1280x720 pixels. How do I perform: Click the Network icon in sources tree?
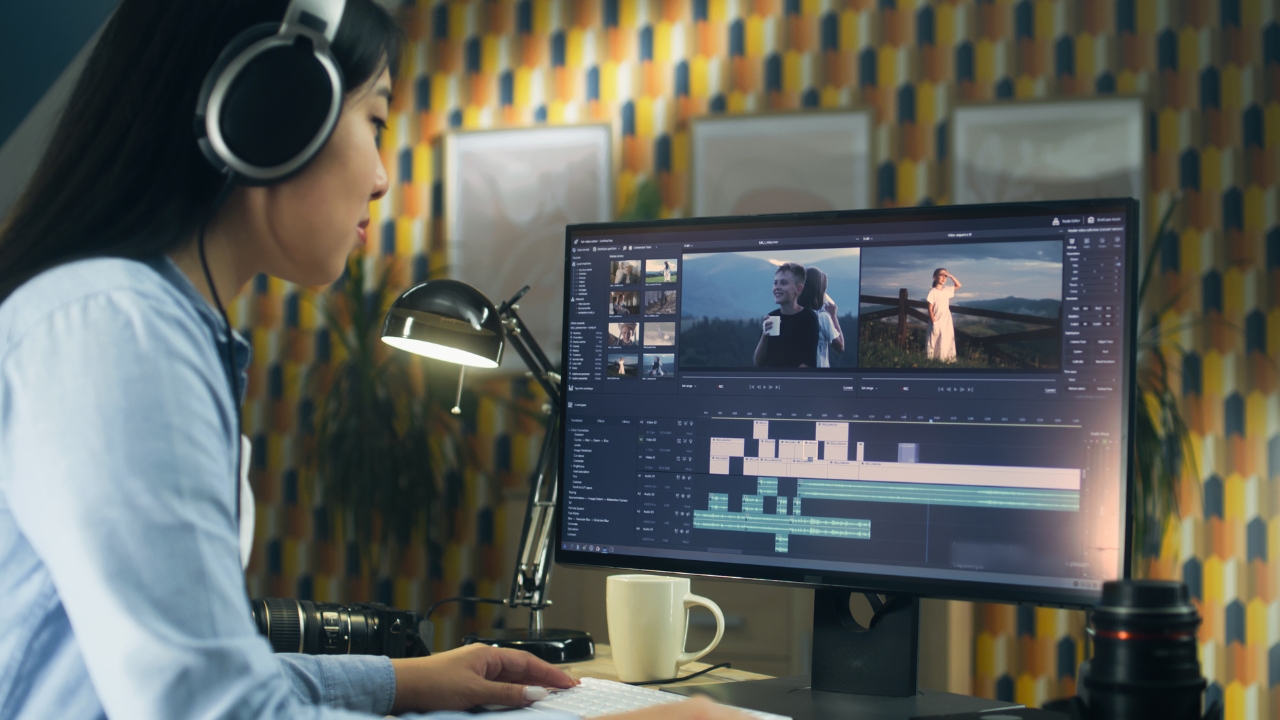574,298
